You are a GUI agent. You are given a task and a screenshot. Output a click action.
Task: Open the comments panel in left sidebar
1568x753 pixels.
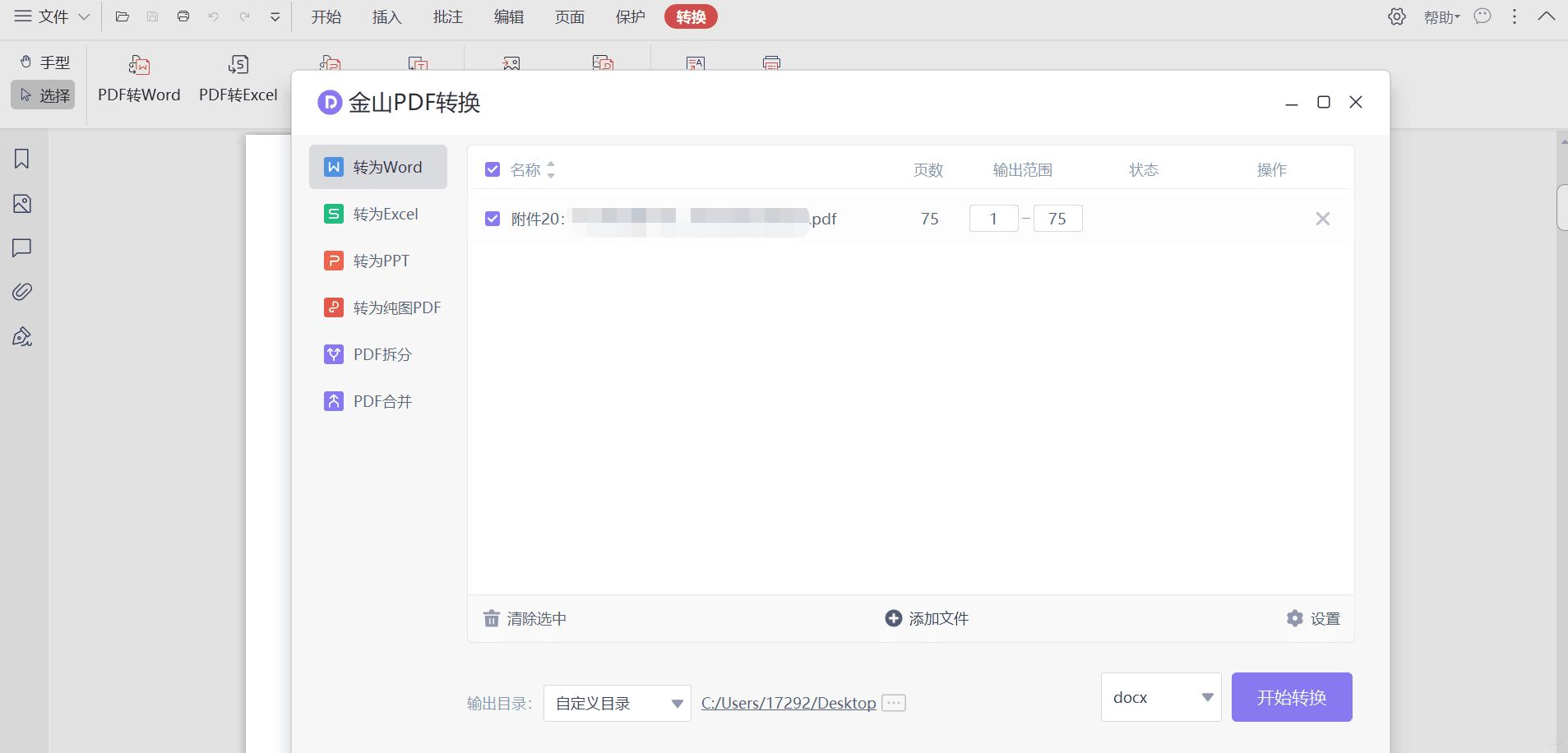pyautogui.click(x=22, y=247)
